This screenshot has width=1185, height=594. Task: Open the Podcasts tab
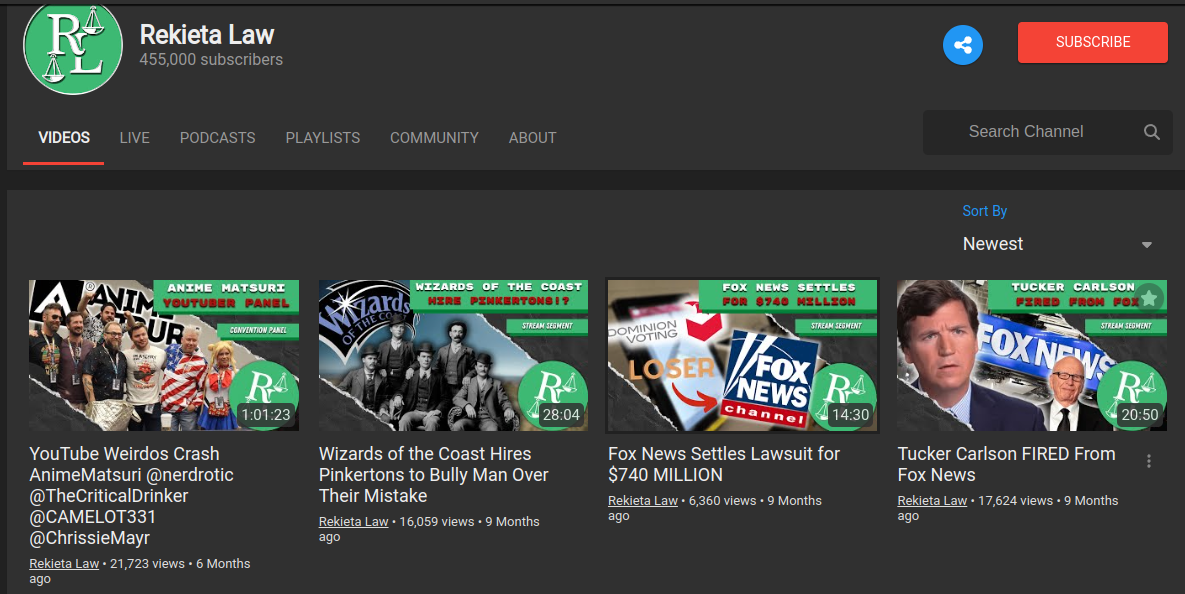(x=218, y=138)
